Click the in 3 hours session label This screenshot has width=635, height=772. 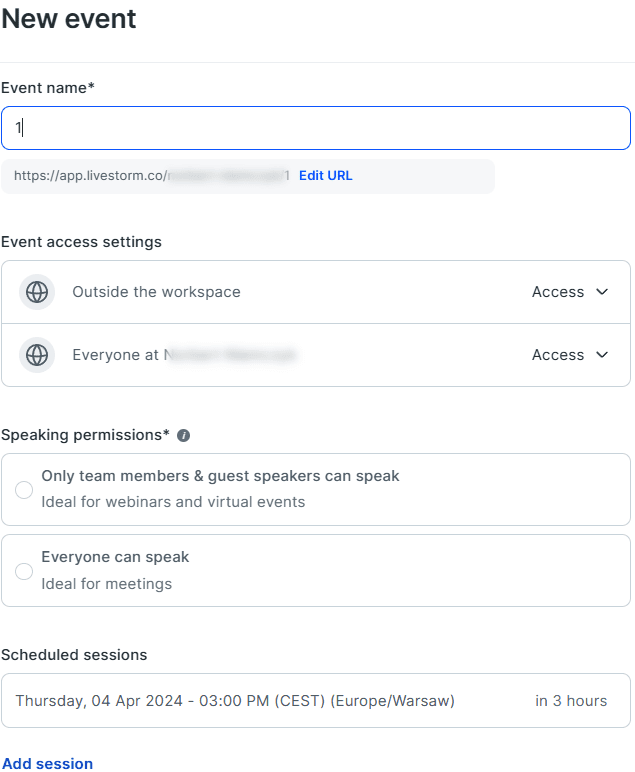(x=571, y=701)
